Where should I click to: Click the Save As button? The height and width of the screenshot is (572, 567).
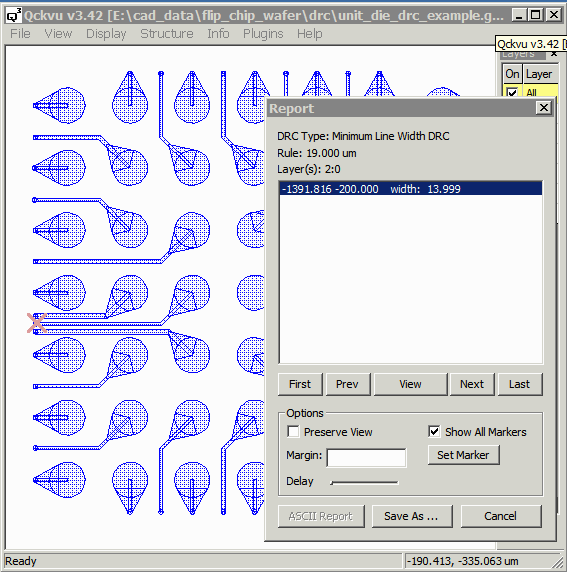412,516
